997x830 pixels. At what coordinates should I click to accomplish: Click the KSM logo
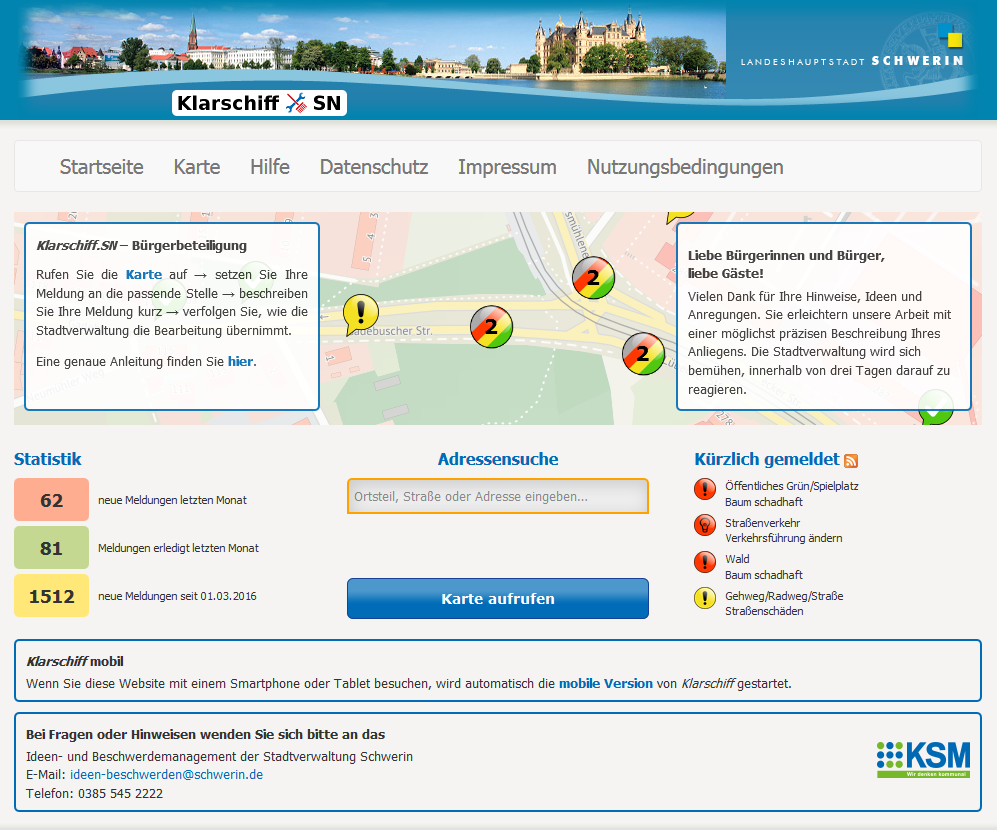(x=923, y=759)
